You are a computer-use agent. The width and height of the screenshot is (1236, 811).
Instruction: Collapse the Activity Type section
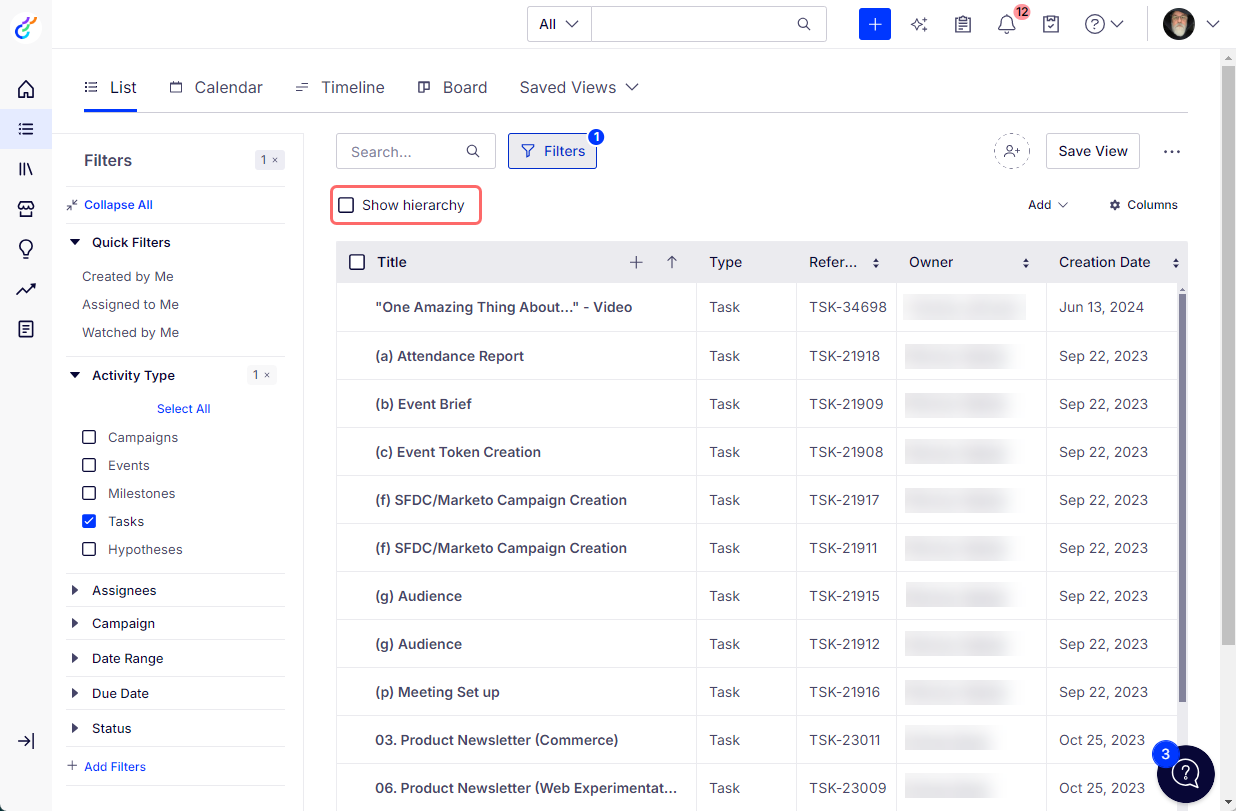click(75, 375)
